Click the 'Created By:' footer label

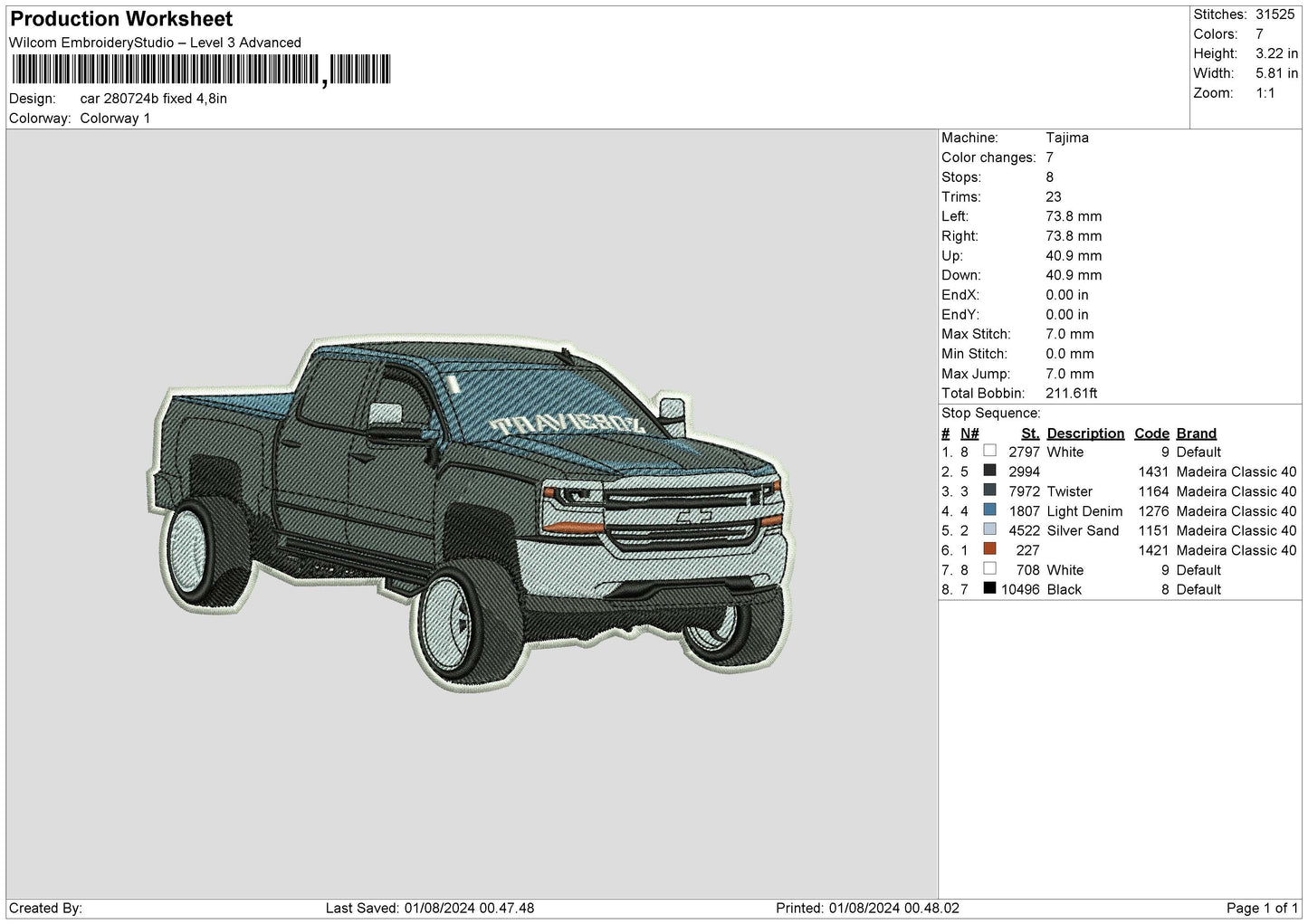pos(45,908)
